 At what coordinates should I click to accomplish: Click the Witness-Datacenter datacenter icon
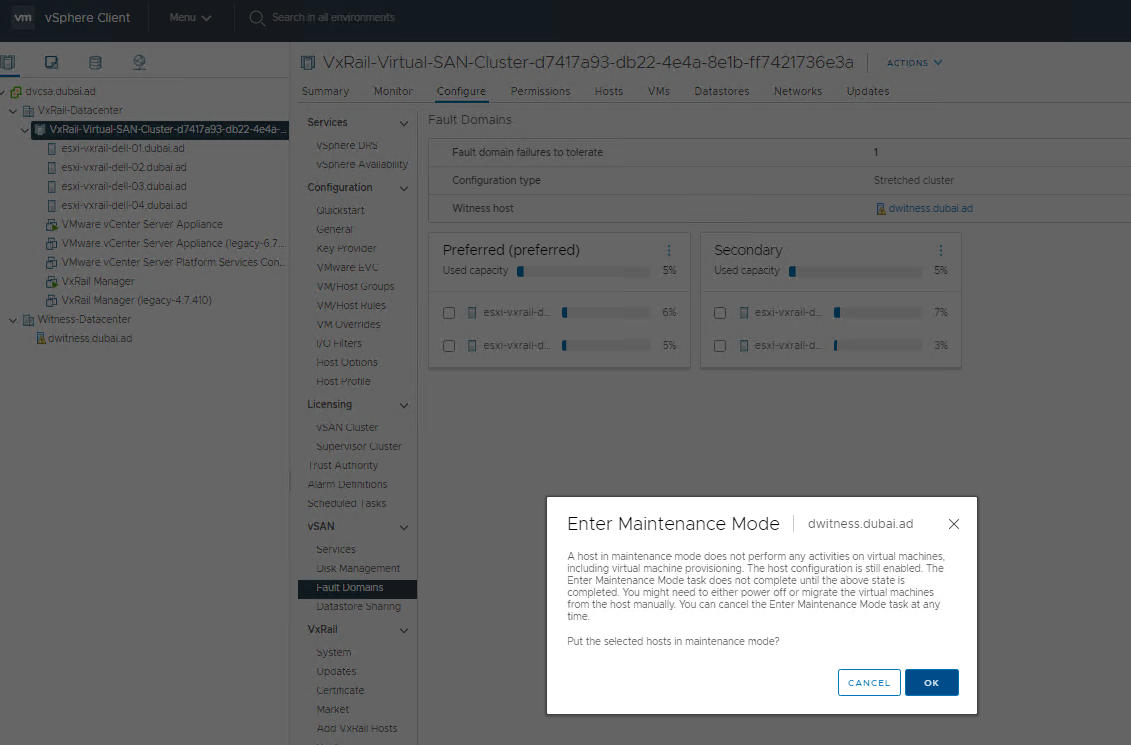click(x=29, y=319)
